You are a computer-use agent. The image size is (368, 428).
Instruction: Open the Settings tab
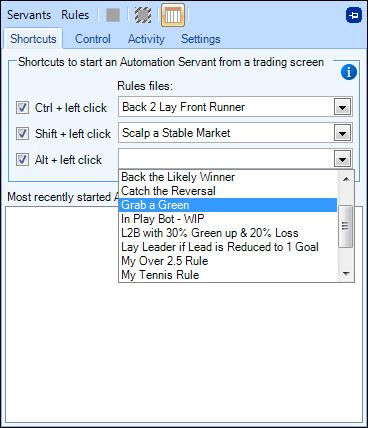click(x=201, y=39)
